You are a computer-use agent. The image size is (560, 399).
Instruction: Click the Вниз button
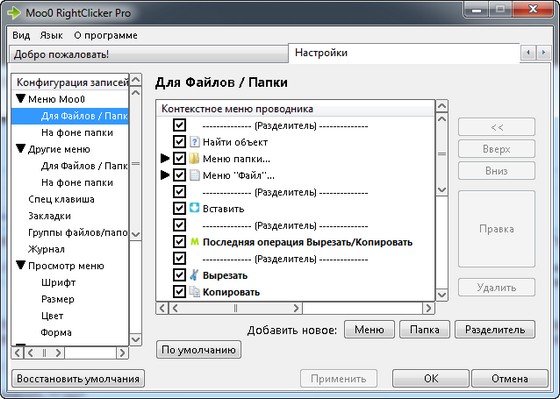[497, 171]
